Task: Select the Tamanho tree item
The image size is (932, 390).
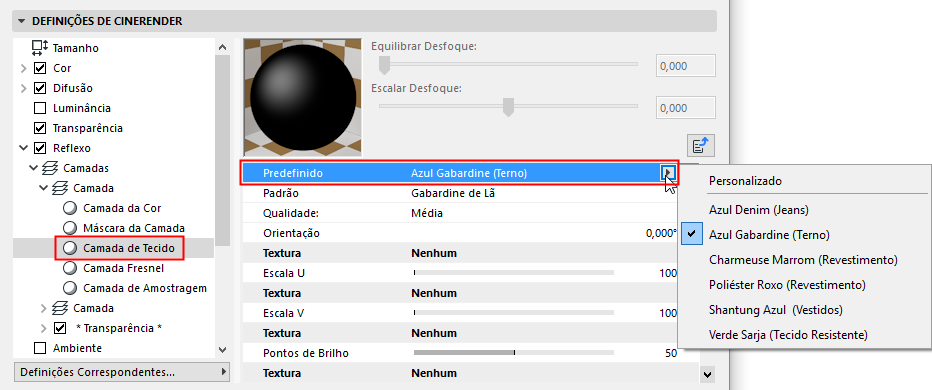Action: click(x=75, y=48)
